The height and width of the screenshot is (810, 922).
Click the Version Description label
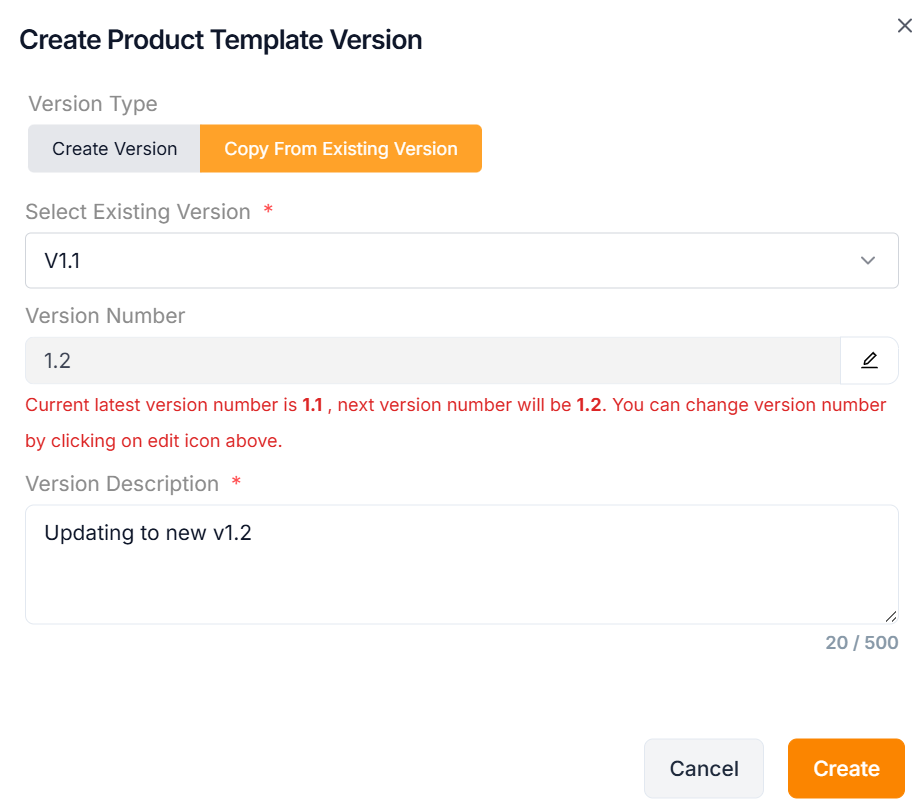[122, 484]
